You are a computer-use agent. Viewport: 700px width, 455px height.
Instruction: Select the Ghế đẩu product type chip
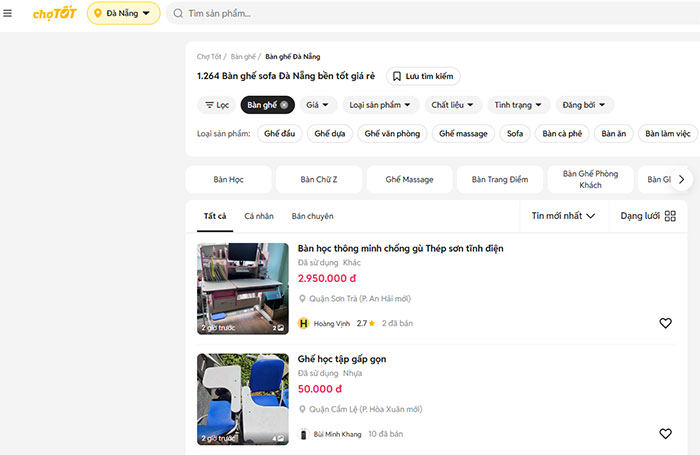279,134
